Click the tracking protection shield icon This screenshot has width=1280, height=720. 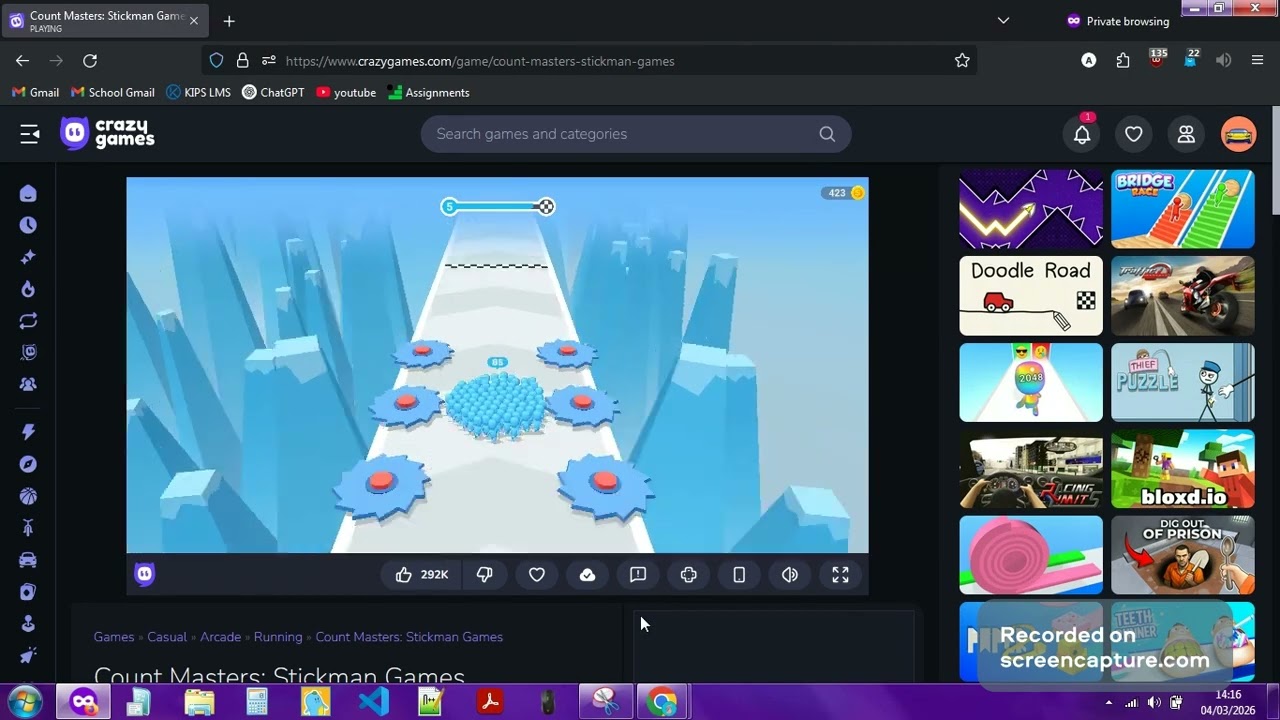(x=216, y=61)
